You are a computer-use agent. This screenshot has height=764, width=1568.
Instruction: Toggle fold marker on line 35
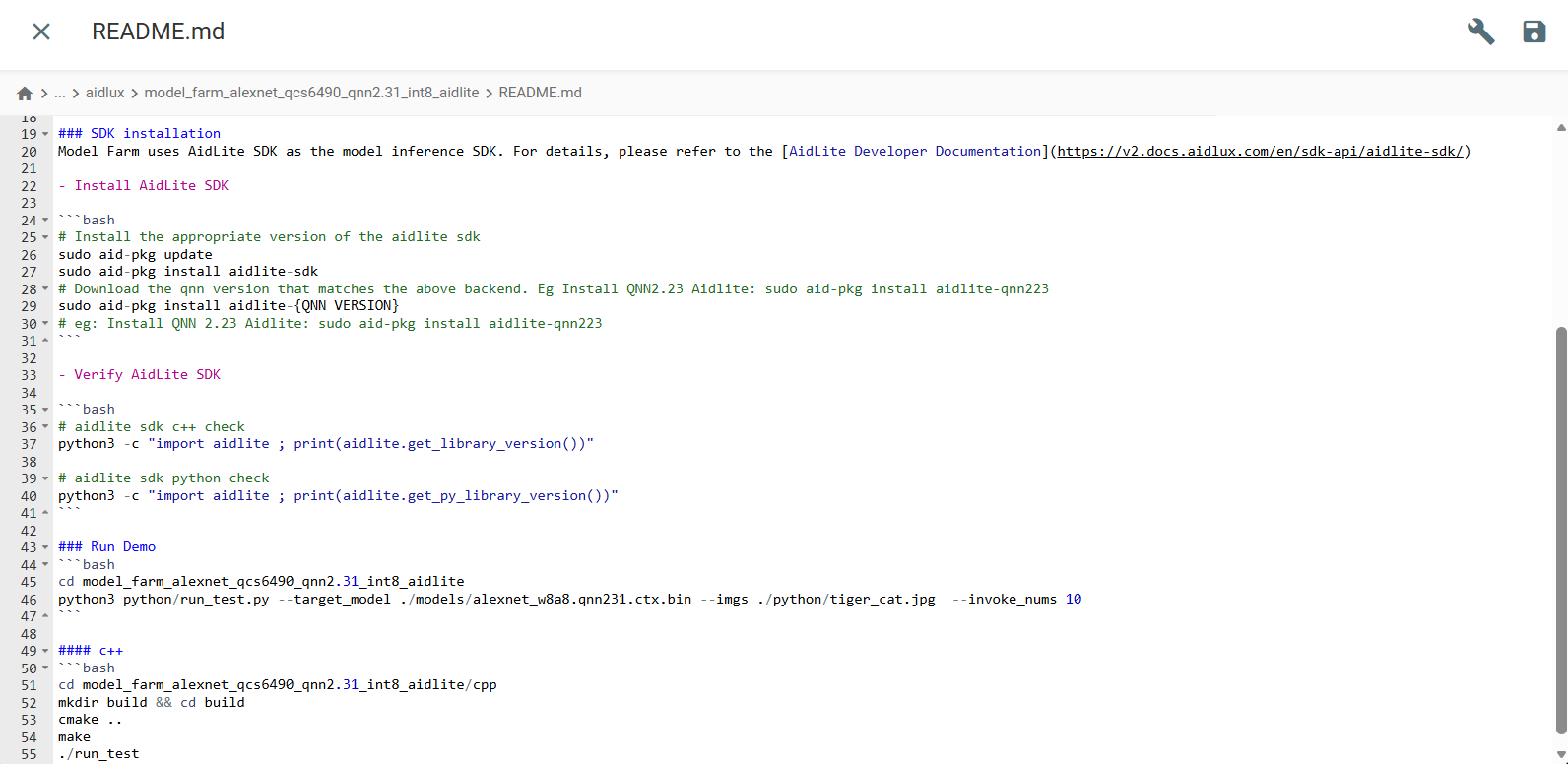(x=45, y=410)
